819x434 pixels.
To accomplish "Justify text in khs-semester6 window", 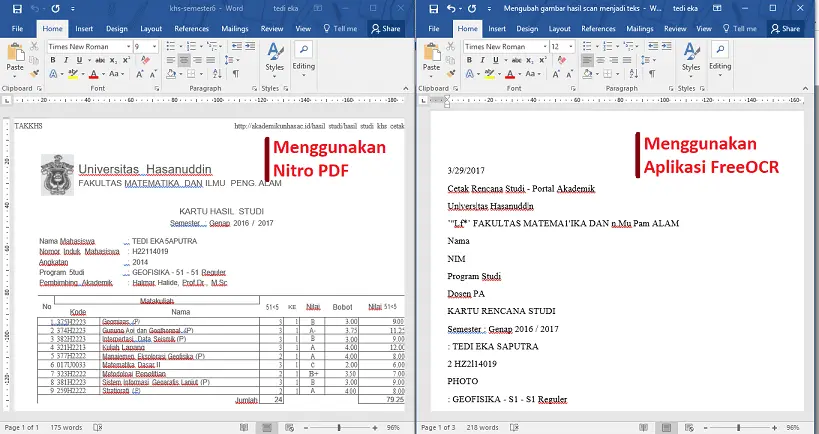I will [210, 60].
